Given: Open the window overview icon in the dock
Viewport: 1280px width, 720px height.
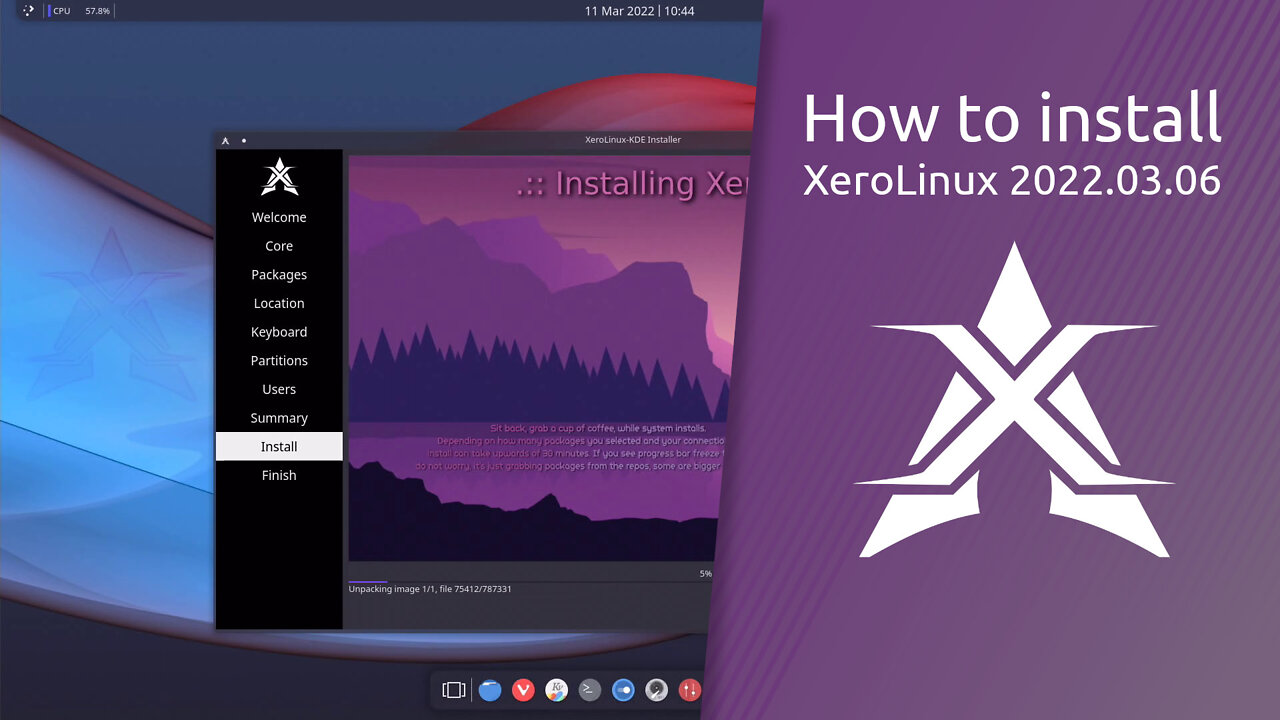Looking at the screenshot, I should (454, 690).
